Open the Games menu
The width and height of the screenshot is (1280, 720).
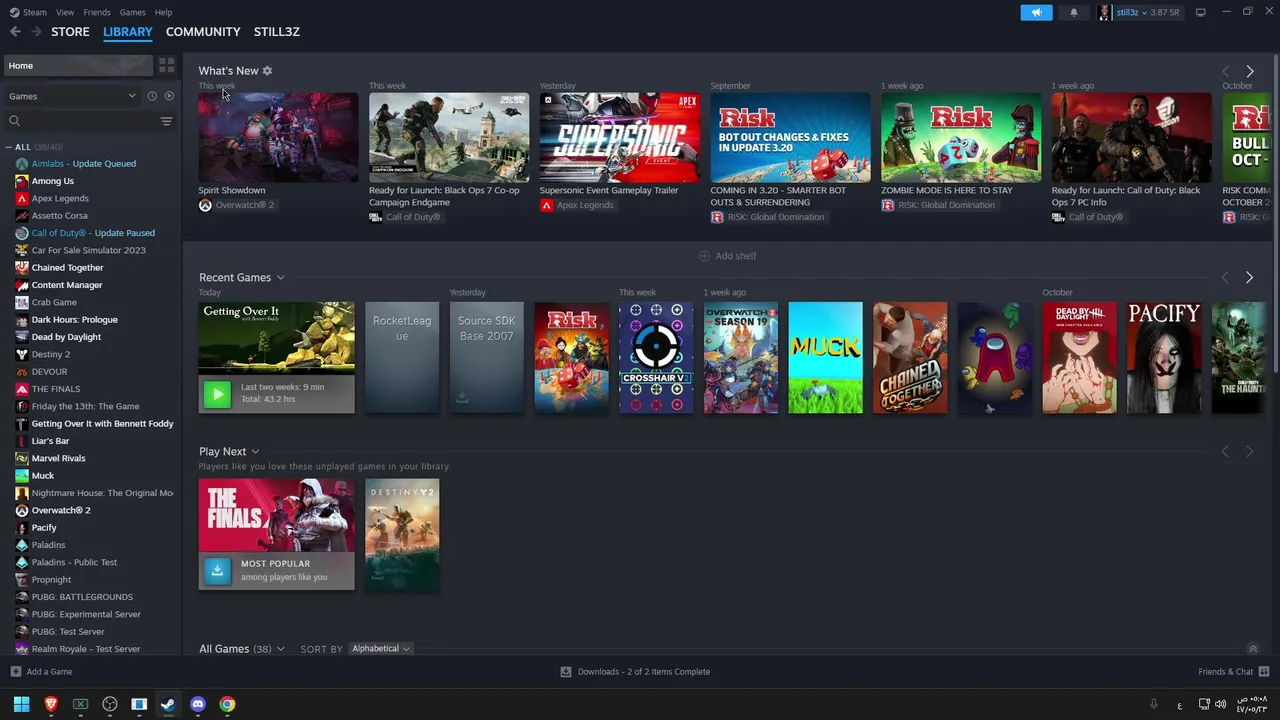tap(132, 12)
